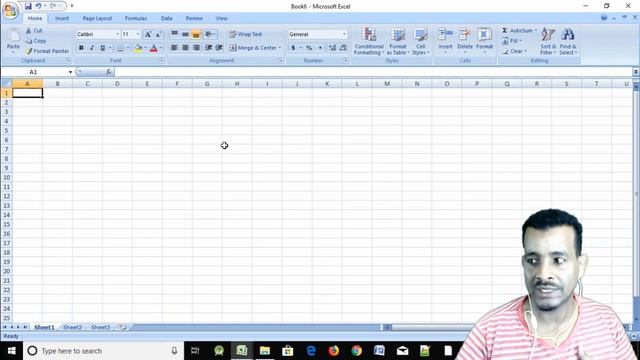Switch to the Page Layout tab
This screenshot has height=360, width=640.
tap(97, 18)
